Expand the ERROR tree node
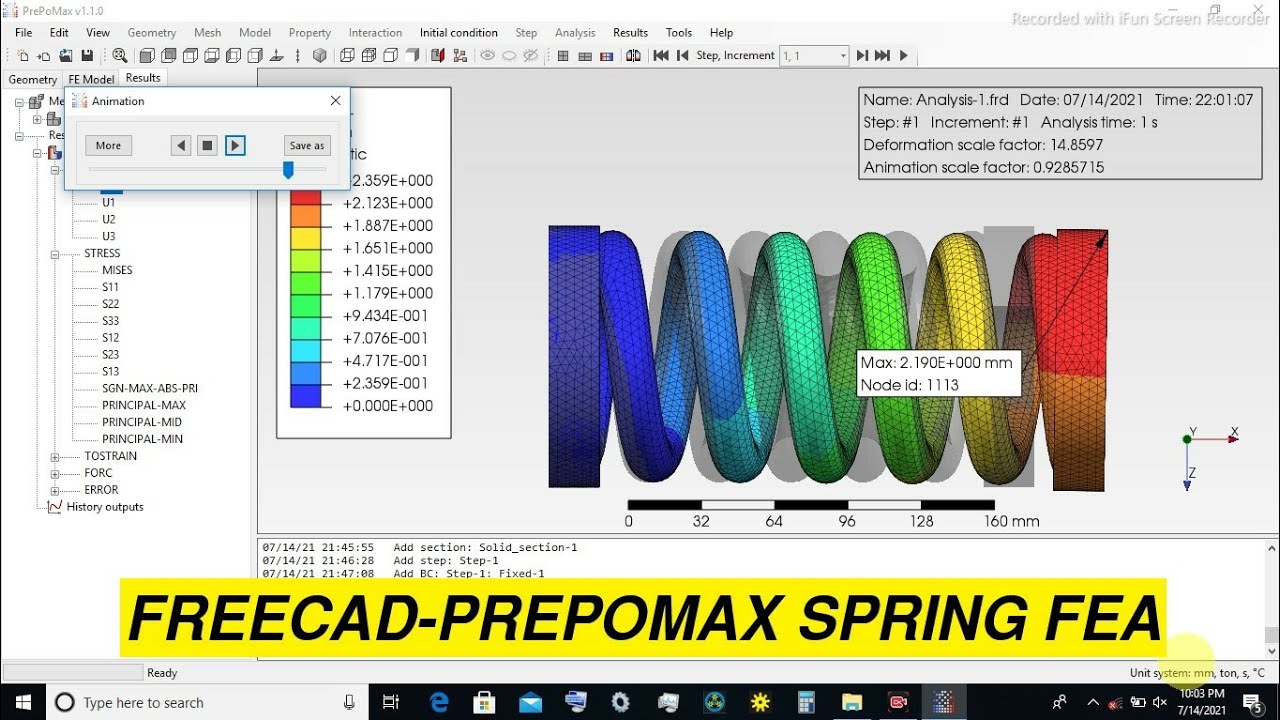This screenshot has width=1280, height=720. 57,491
